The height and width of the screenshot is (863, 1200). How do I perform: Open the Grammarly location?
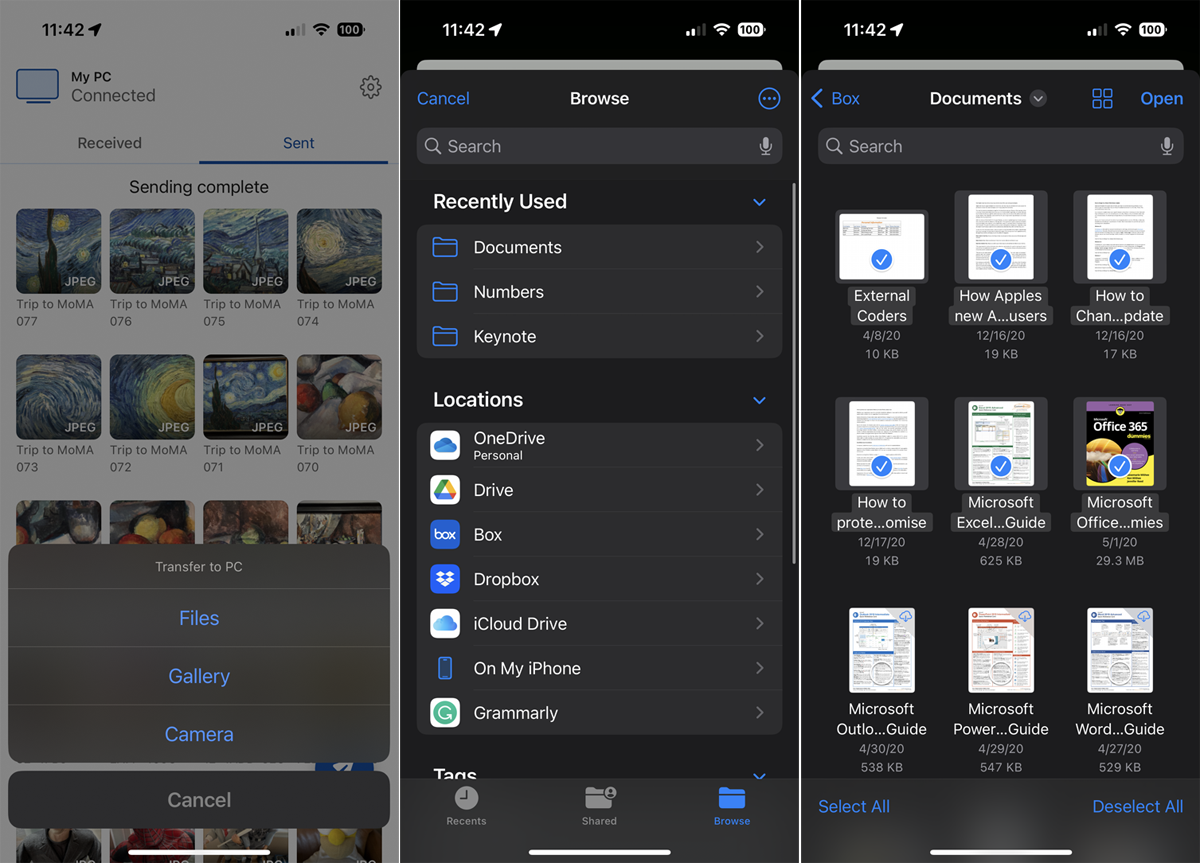tap(599, 713)
